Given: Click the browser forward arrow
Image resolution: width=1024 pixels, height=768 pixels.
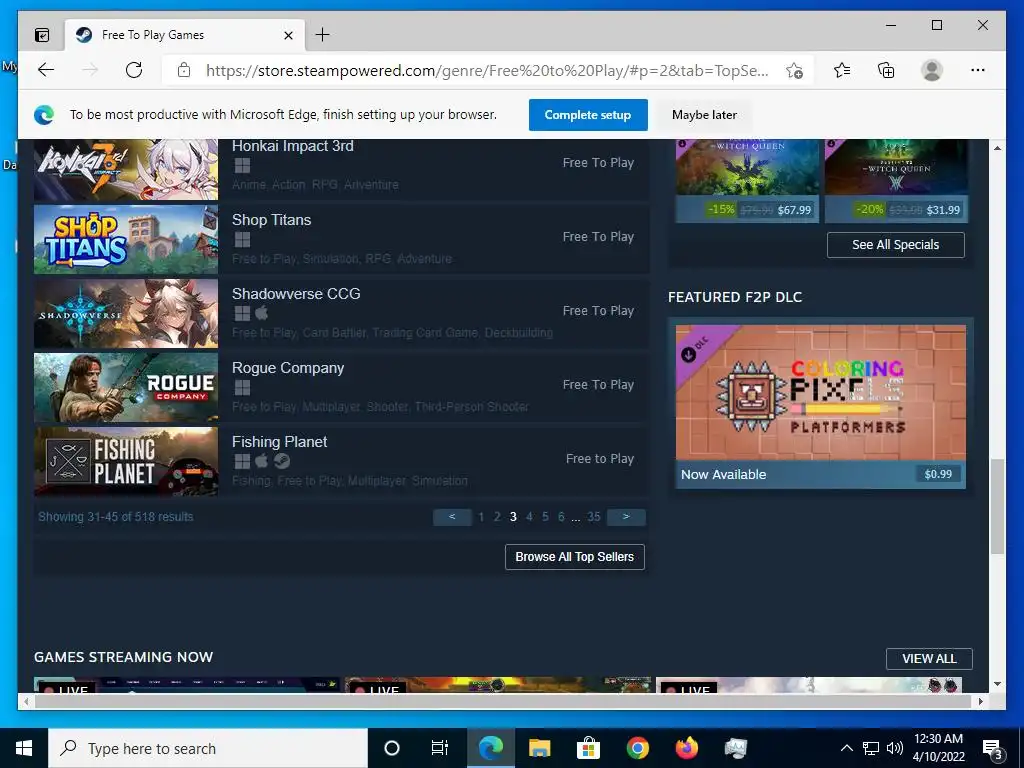Looking at the screenshot, I should click(90, 70).
